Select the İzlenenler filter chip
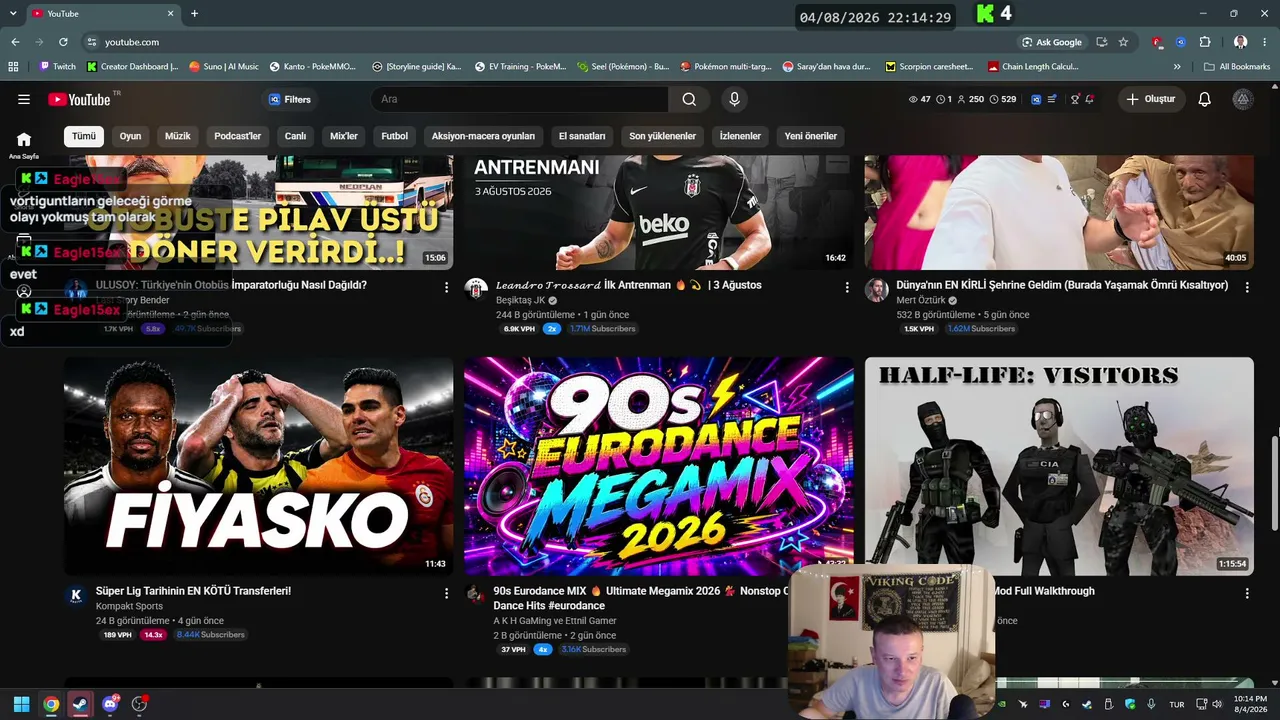This screenshot has height=720, width=1280. pos(740,136)
